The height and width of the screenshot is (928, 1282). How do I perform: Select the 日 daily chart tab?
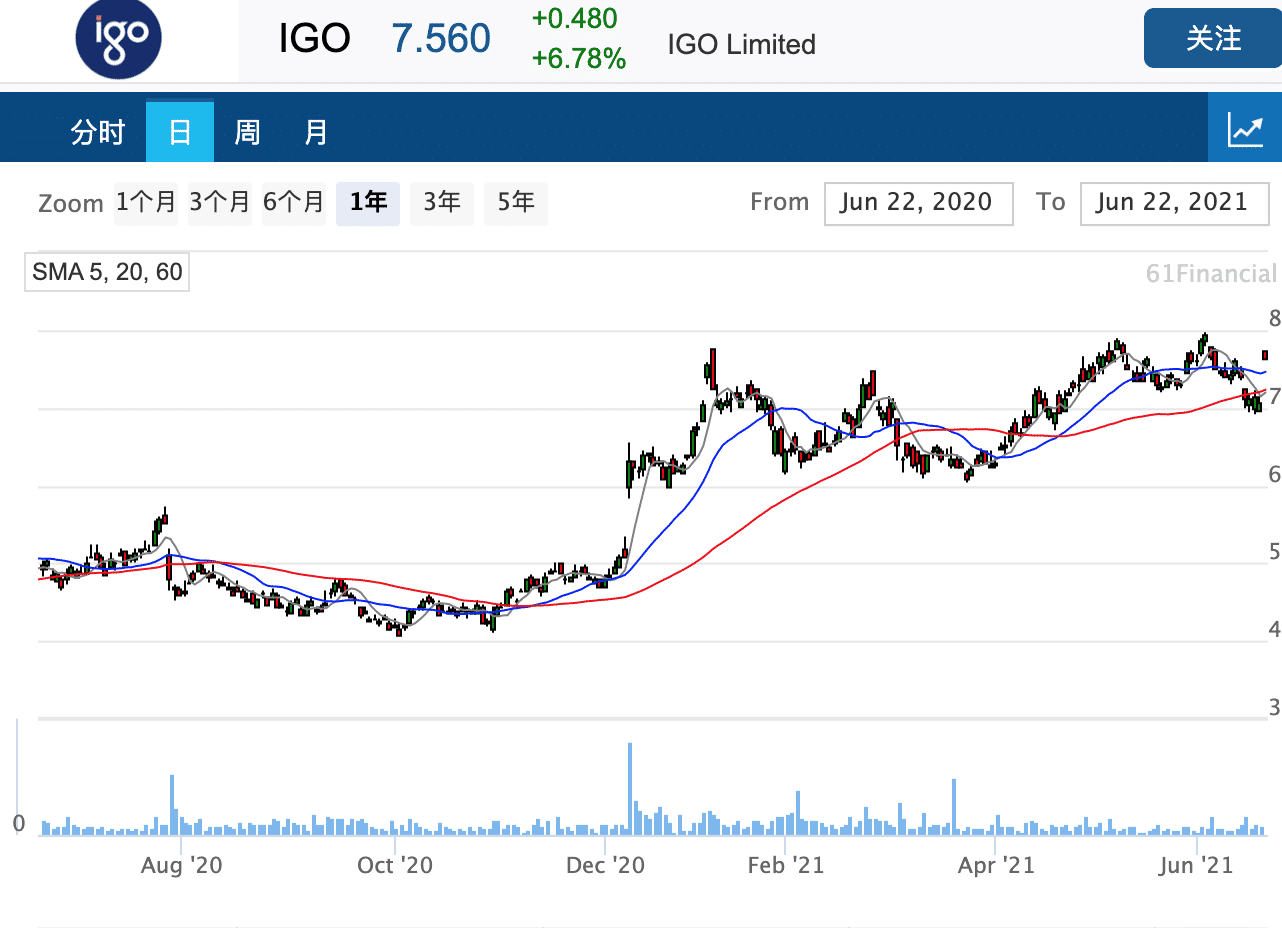click(x=180, y=132)
